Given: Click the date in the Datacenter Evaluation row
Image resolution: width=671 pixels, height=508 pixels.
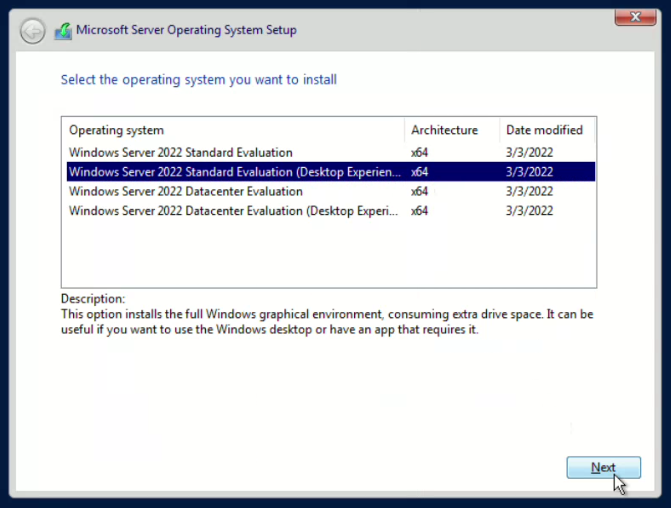Looking at the screenshot, I should pos(529,191).
